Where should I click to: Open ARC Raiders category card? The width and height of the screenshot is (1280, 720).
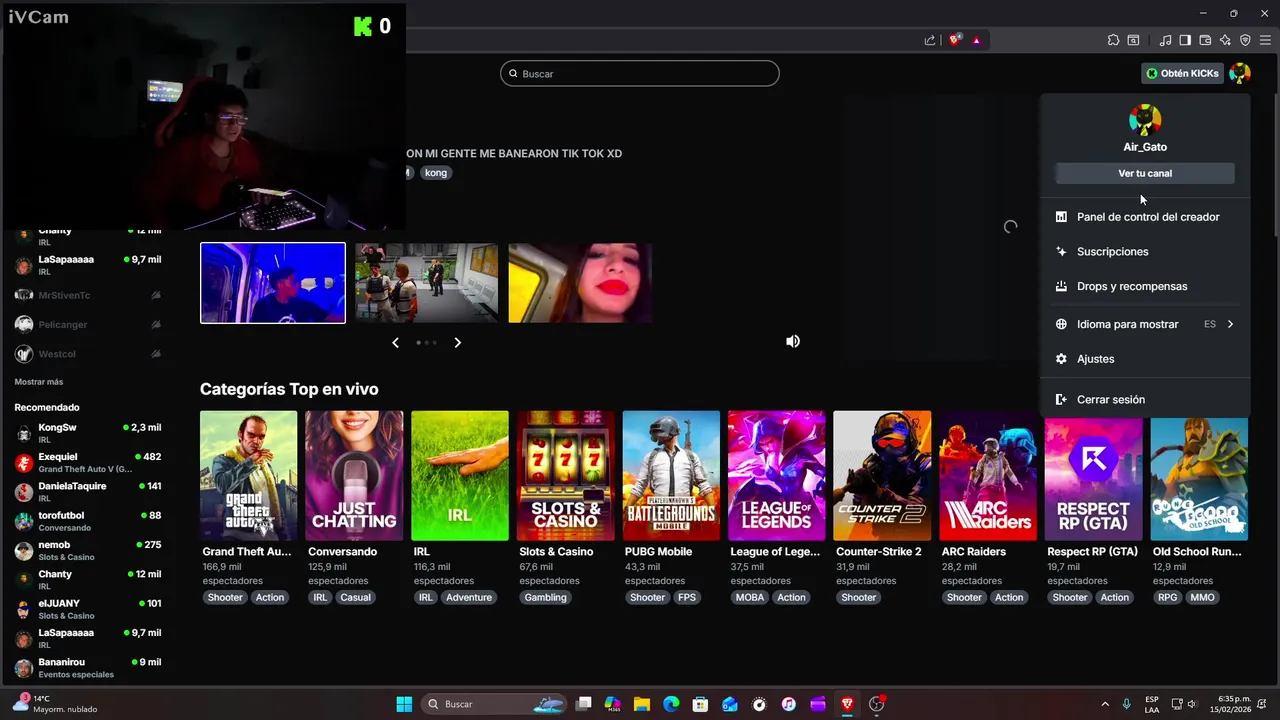click(988, 476)
